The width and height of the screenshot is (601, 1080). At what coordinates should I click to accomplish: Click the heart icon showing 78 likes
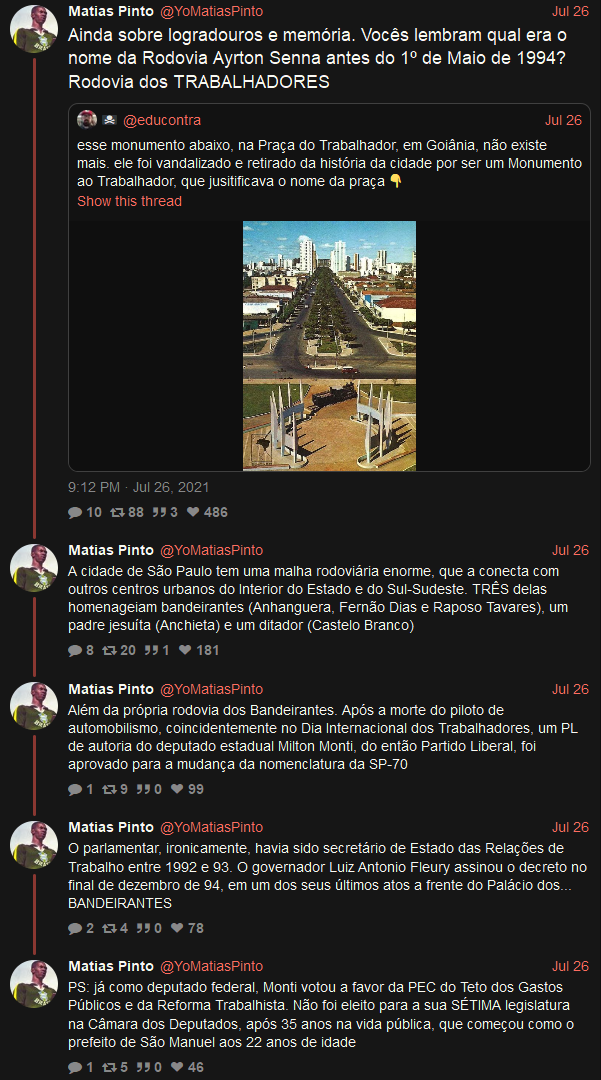(178, 928)
